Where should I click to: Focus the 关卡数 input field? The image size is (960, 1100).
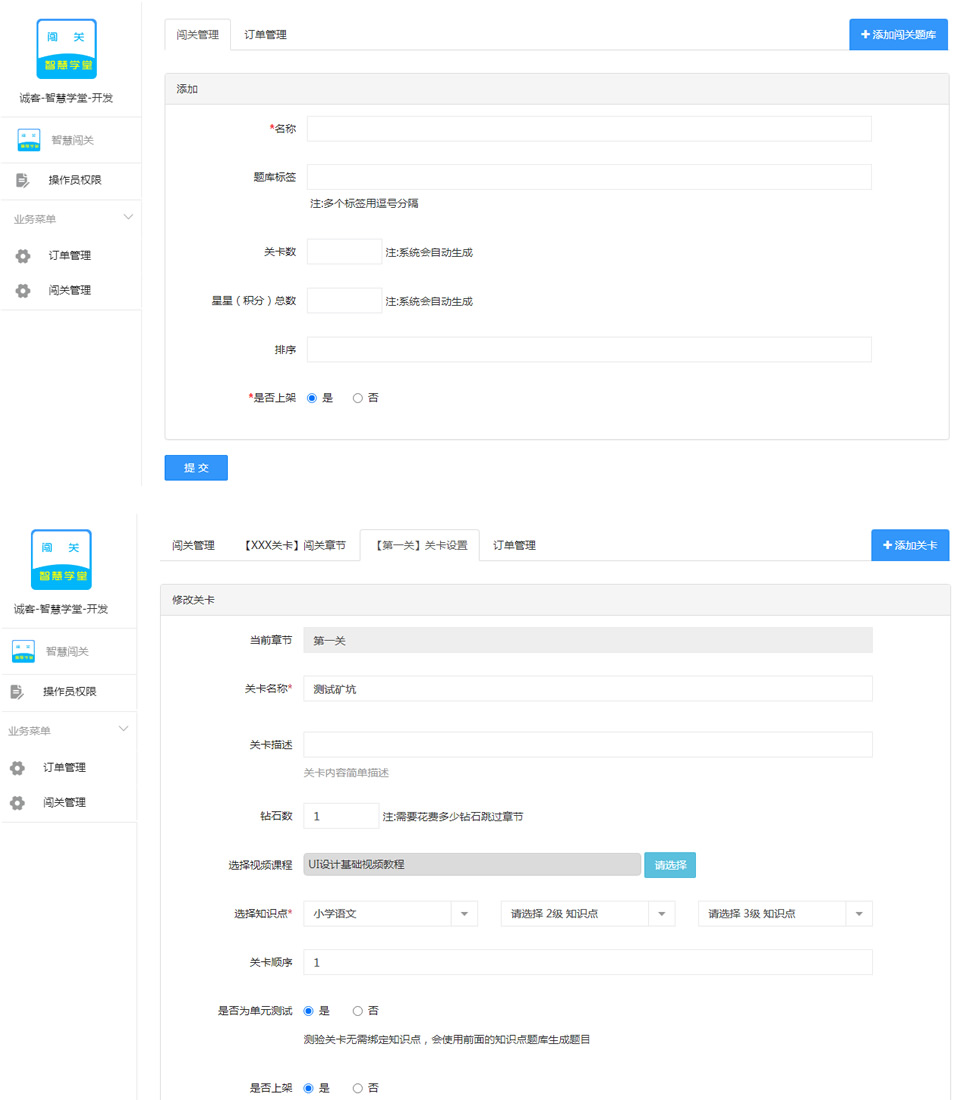345,252
